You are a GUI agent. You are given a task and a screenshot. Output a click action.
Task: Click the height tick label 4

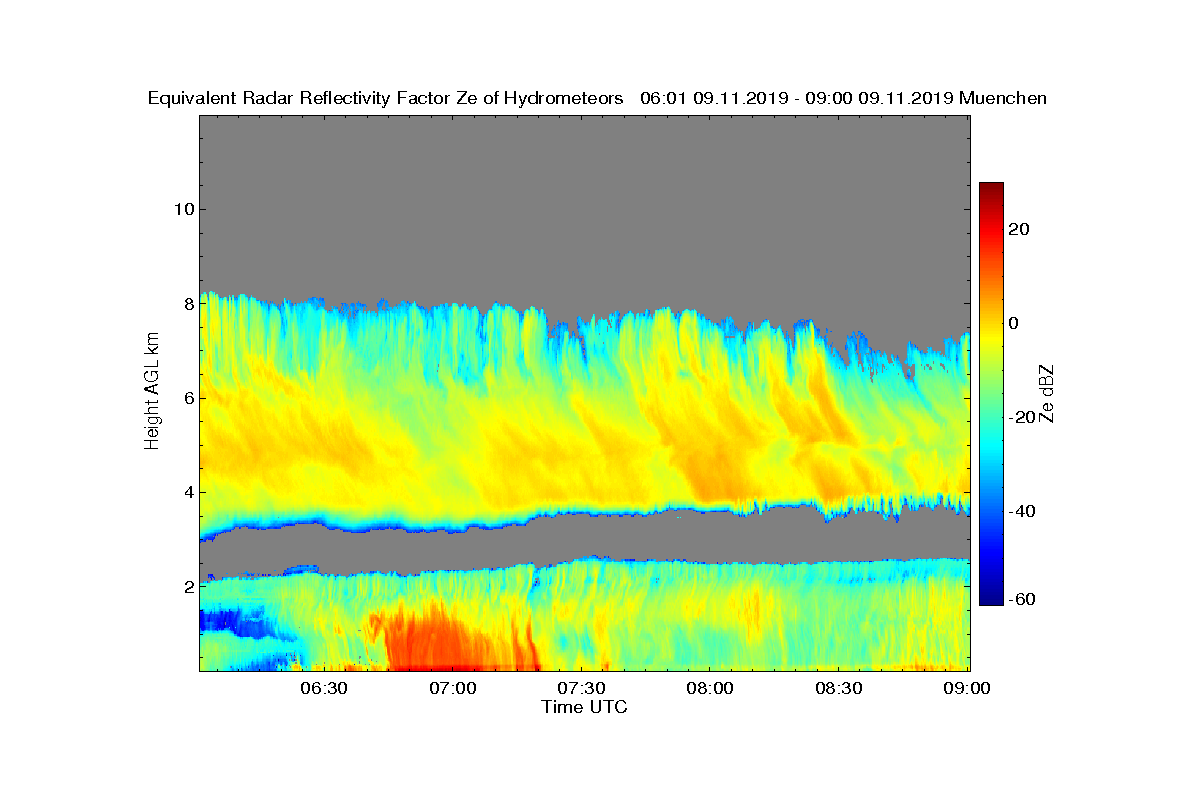(x=188, y=492)
